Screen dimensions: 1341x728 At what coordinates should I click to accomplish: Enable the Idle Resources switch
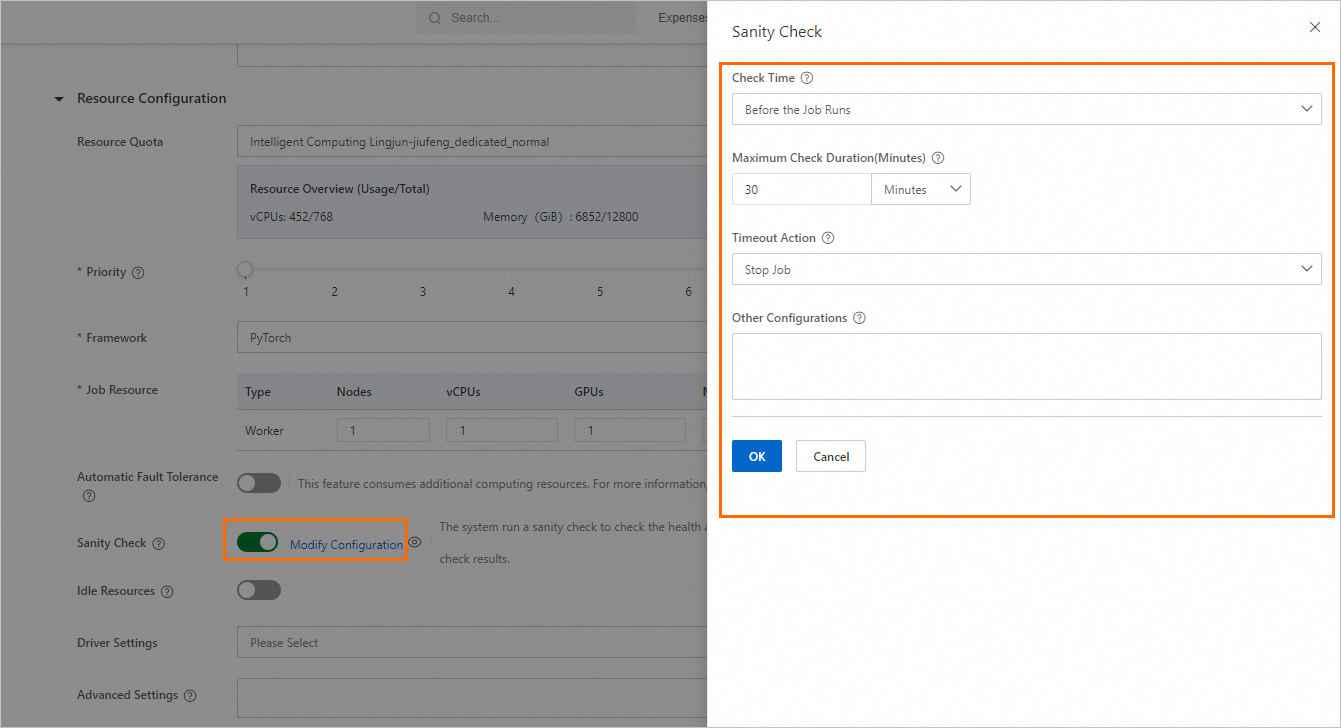259,590
